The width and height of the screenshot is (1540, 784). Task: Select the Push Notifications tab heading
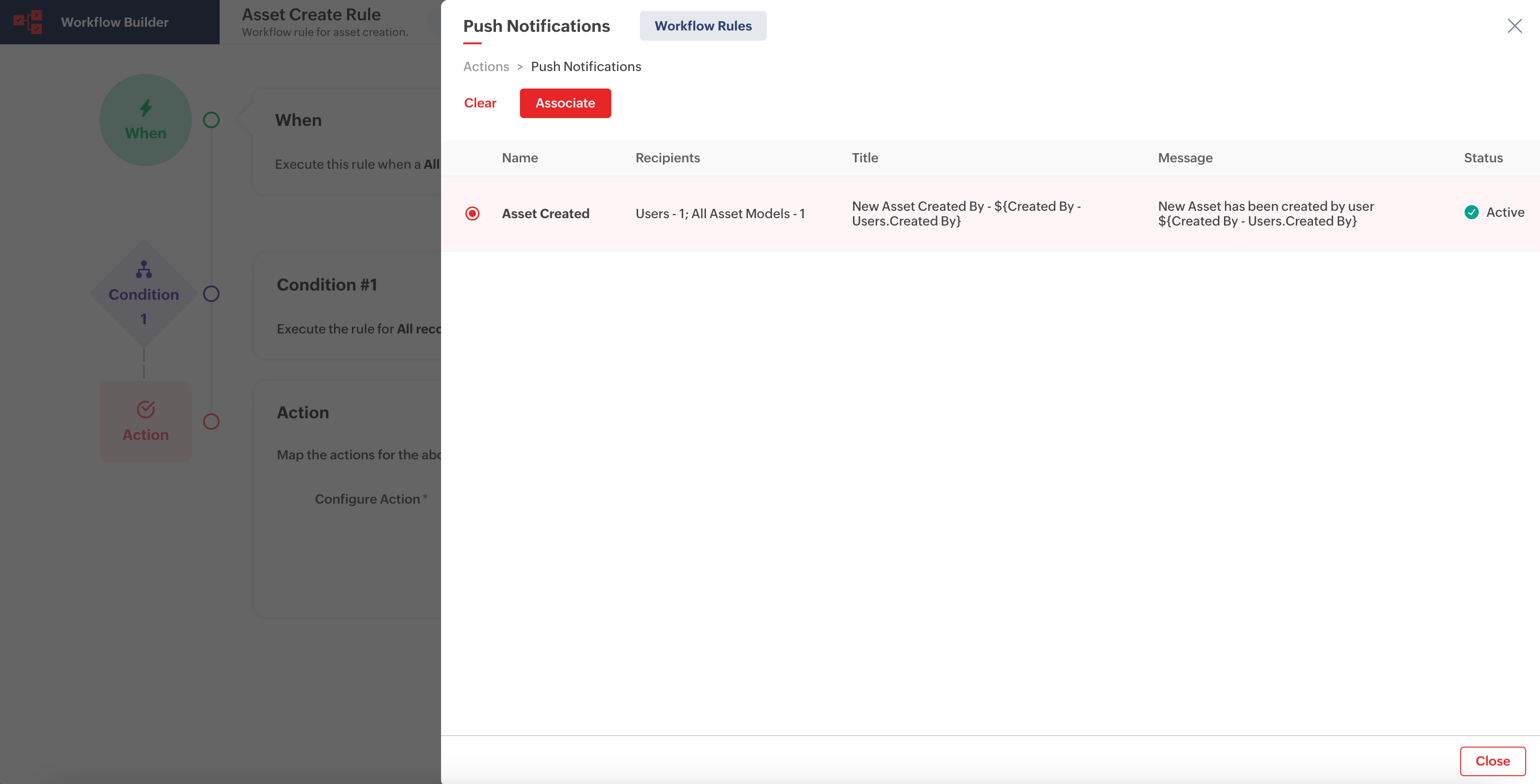(536, 26)
